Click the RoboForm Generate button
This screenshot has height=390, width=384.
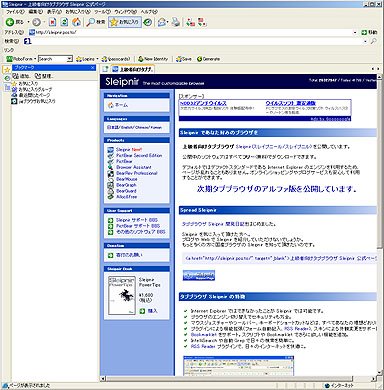click(208, 59)
